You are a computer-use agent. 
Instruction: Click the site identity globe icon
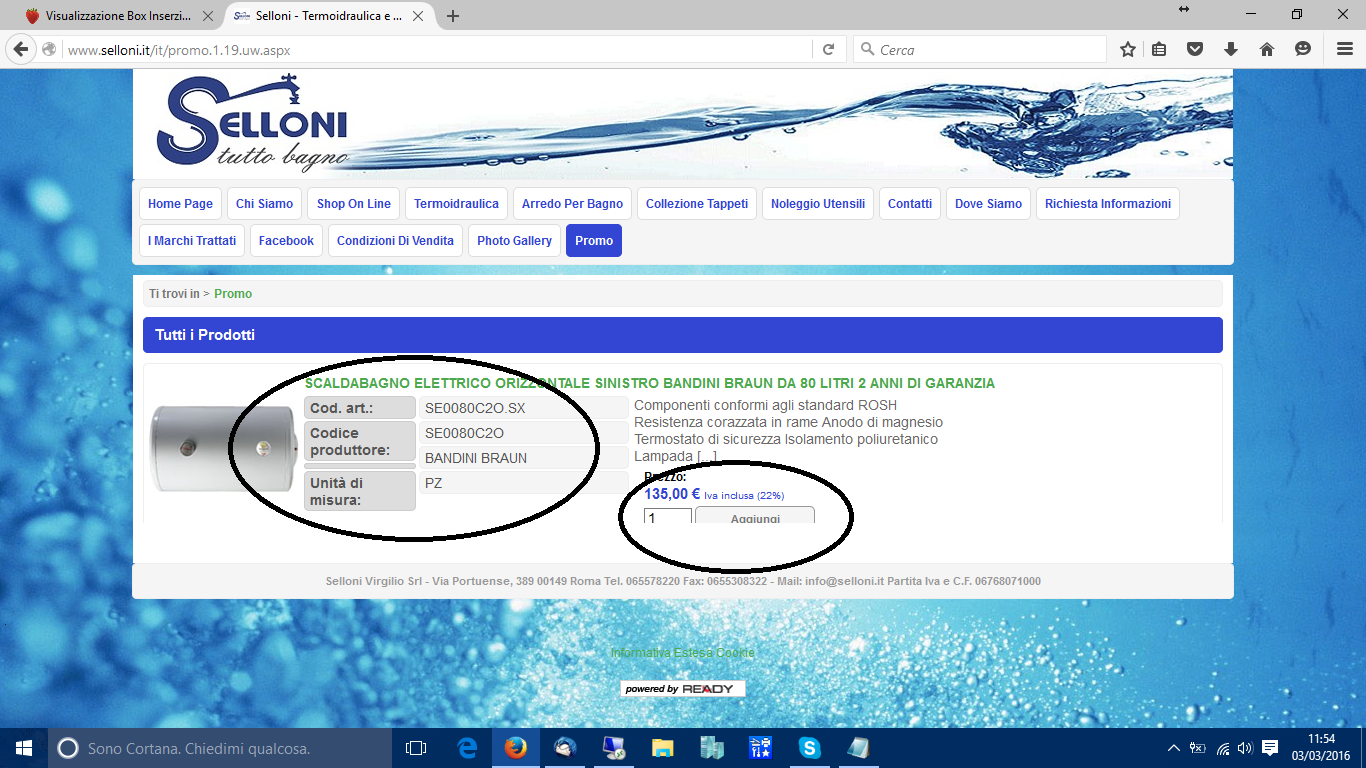point(49,49)
